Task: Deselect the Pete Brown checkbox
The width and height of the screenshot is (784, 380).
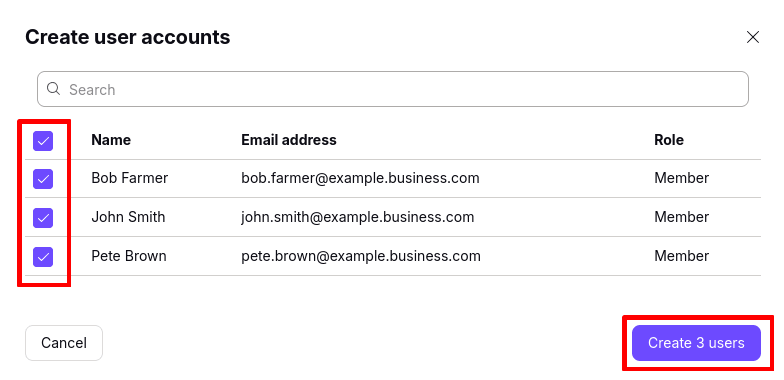Action: click(x=43, y=256)
